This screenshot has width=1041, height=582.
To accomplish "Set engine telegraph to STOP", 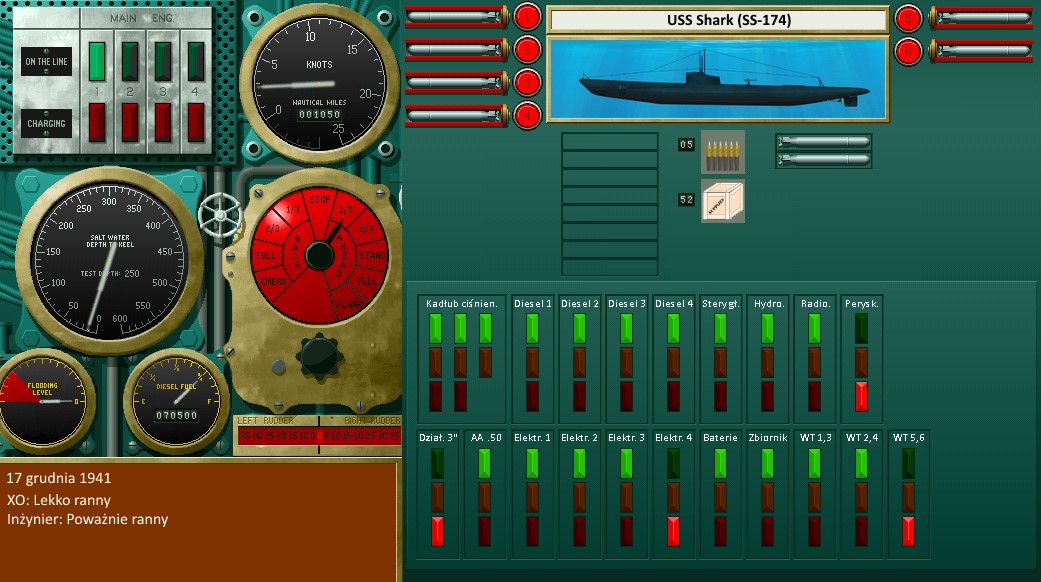I will tap(320, 201).
